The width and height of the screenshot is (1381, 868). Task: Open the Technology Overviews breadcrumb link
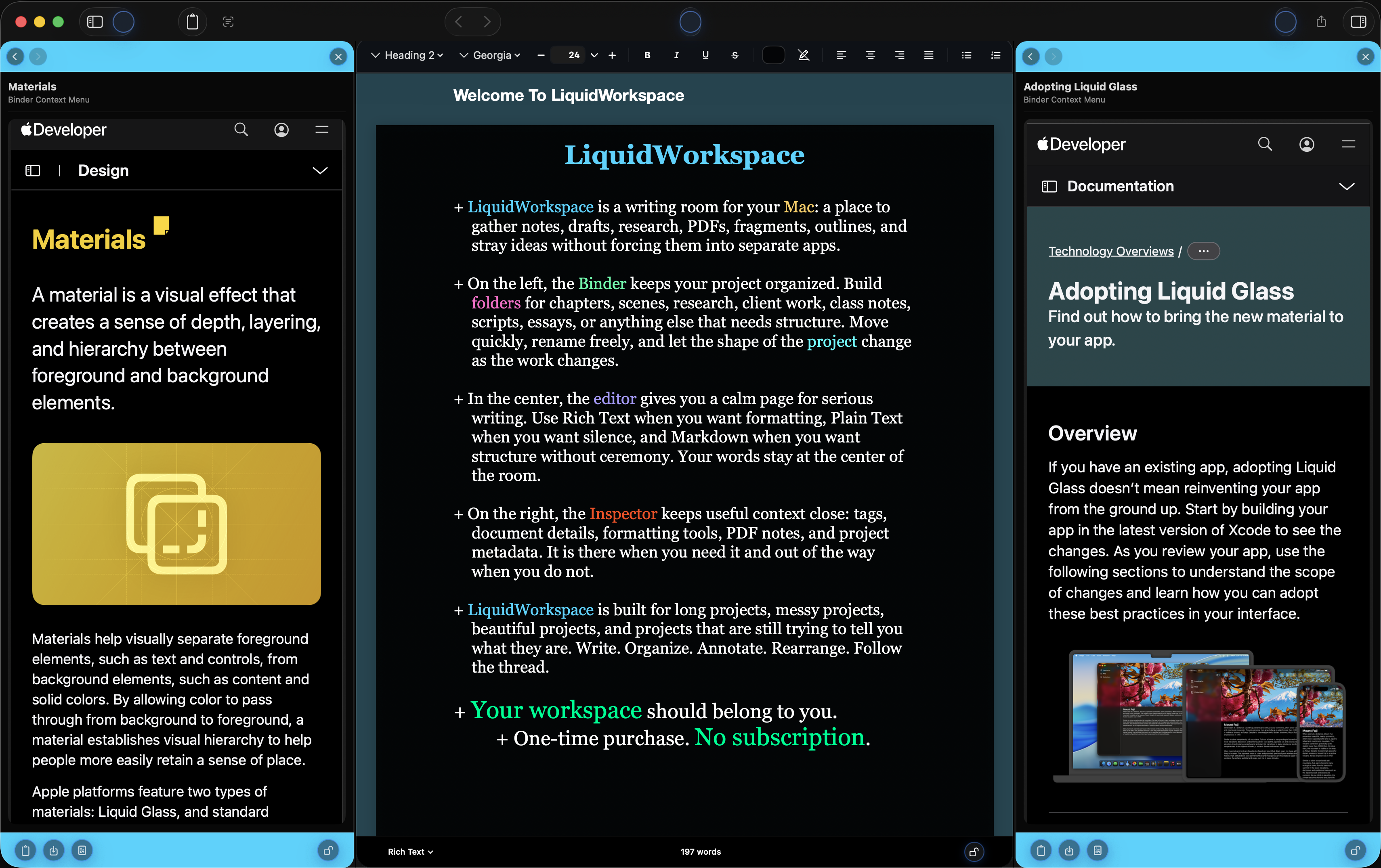1111,251
